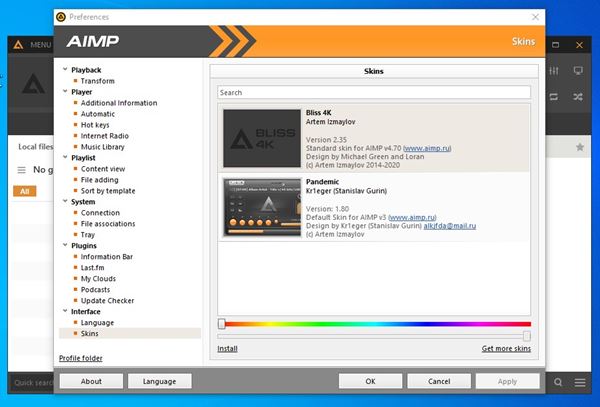Viewport: 600px width, 407px height.
Task: Click the monitor icon in the main AIMP window
Action: [578, 71]
